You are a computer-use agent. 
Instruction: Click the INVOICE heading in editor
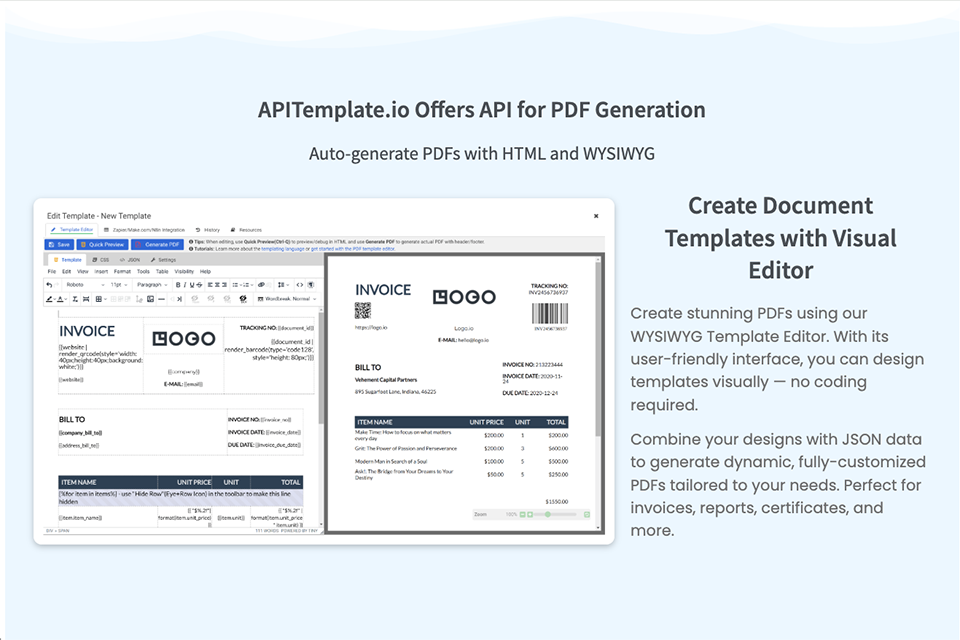(87, 331)
